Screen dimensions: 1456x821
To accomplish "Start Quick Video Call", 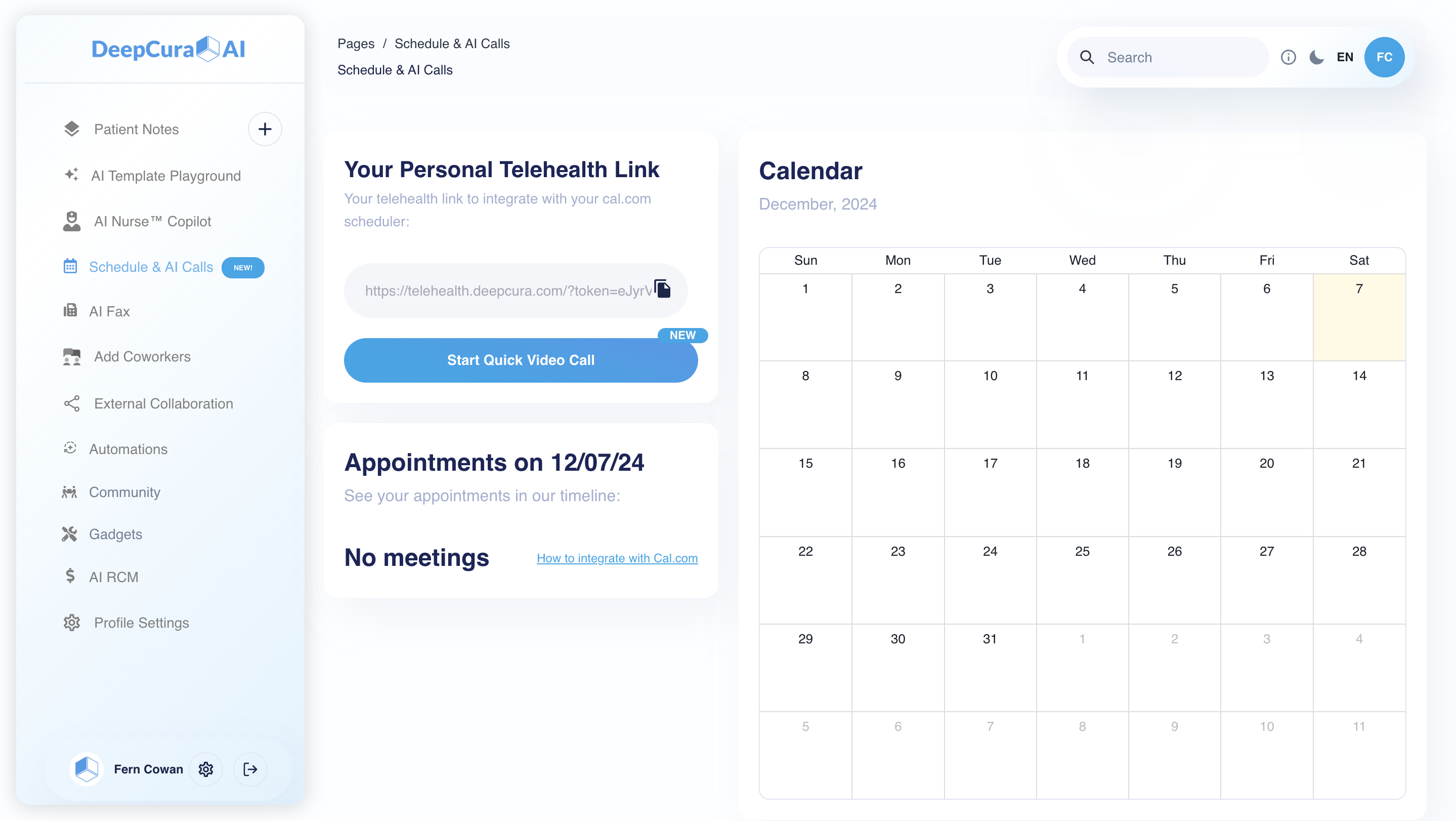I will (x=520, y=360).
